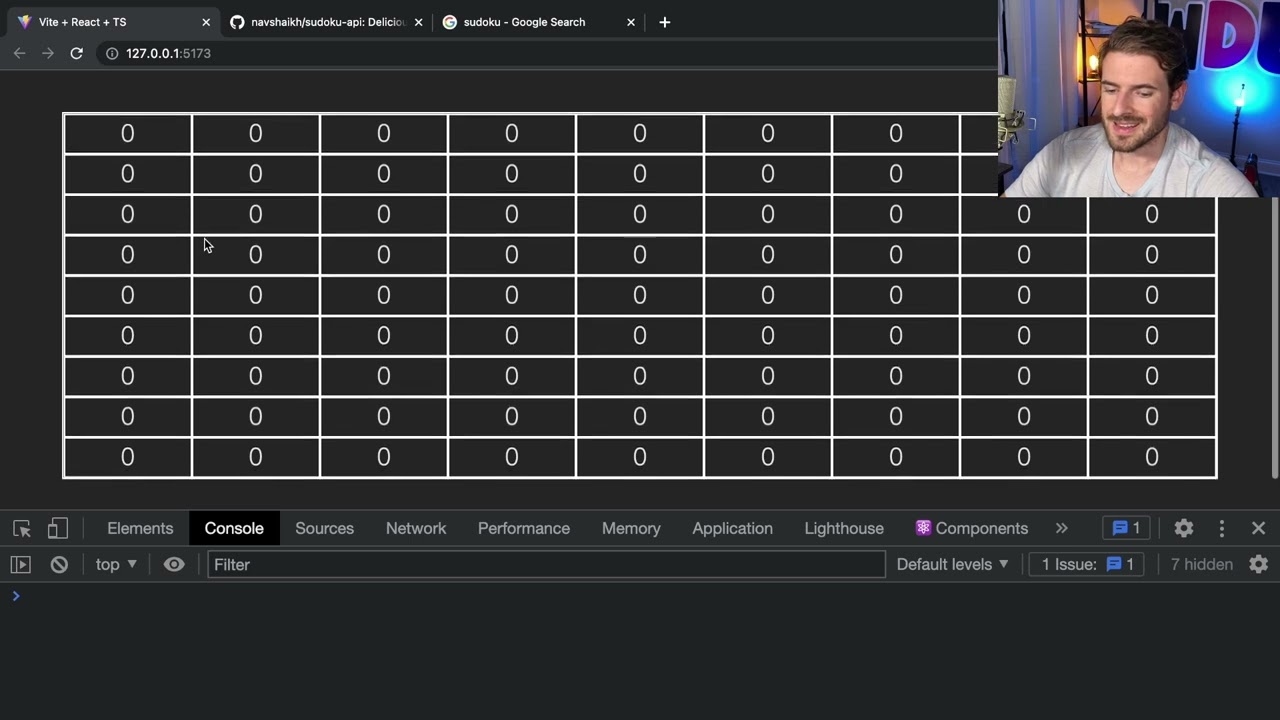
Task: Open the DevTools three-dot menu
Action: click(1221, 528)
